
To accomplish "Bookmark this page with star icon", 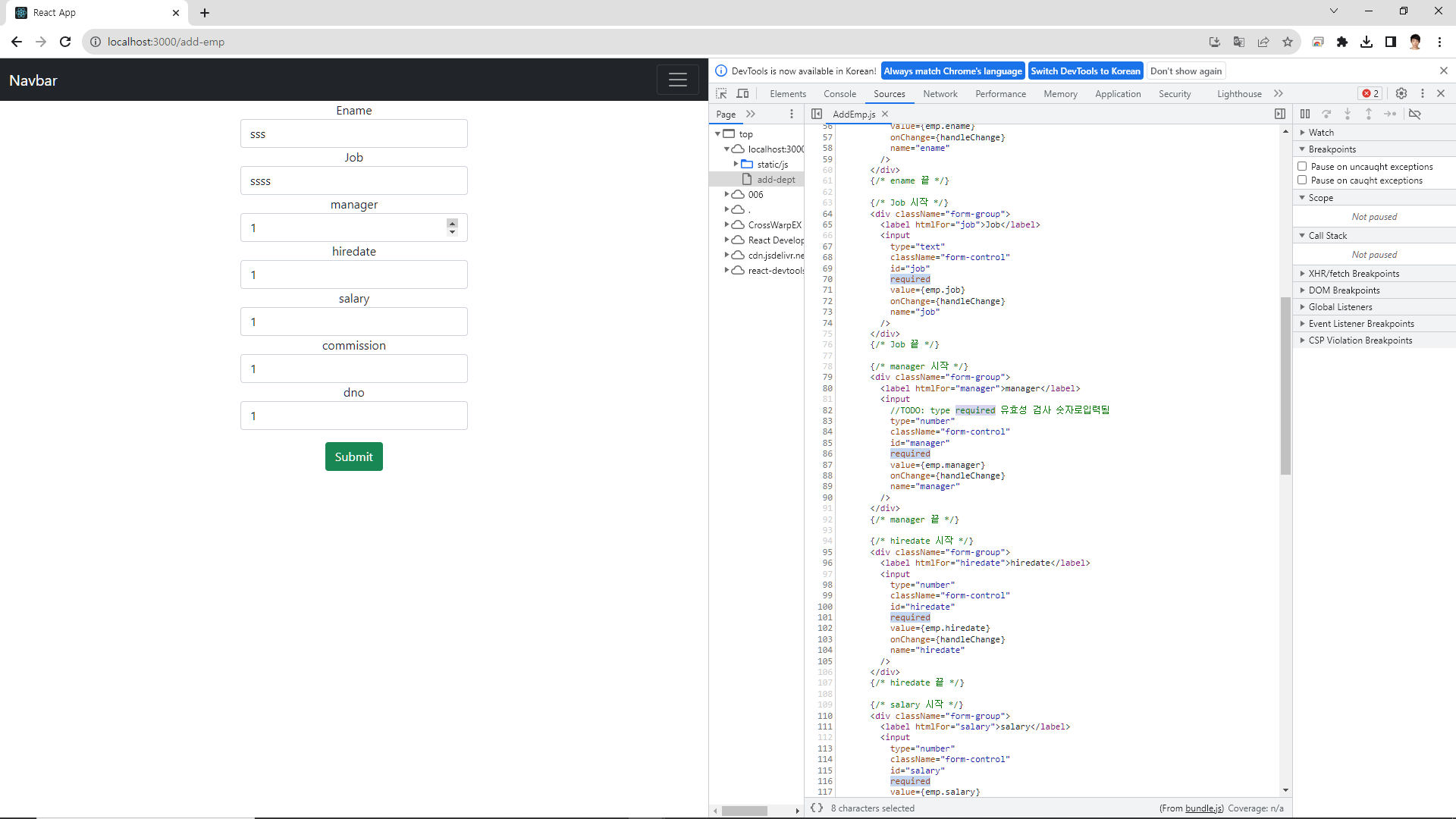I will [1288, 42].
